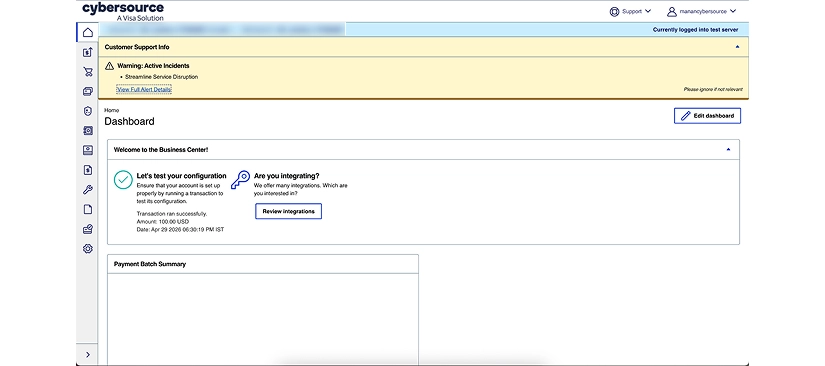
Task: Click the Home breadcrumb
Action: point(112,110)
